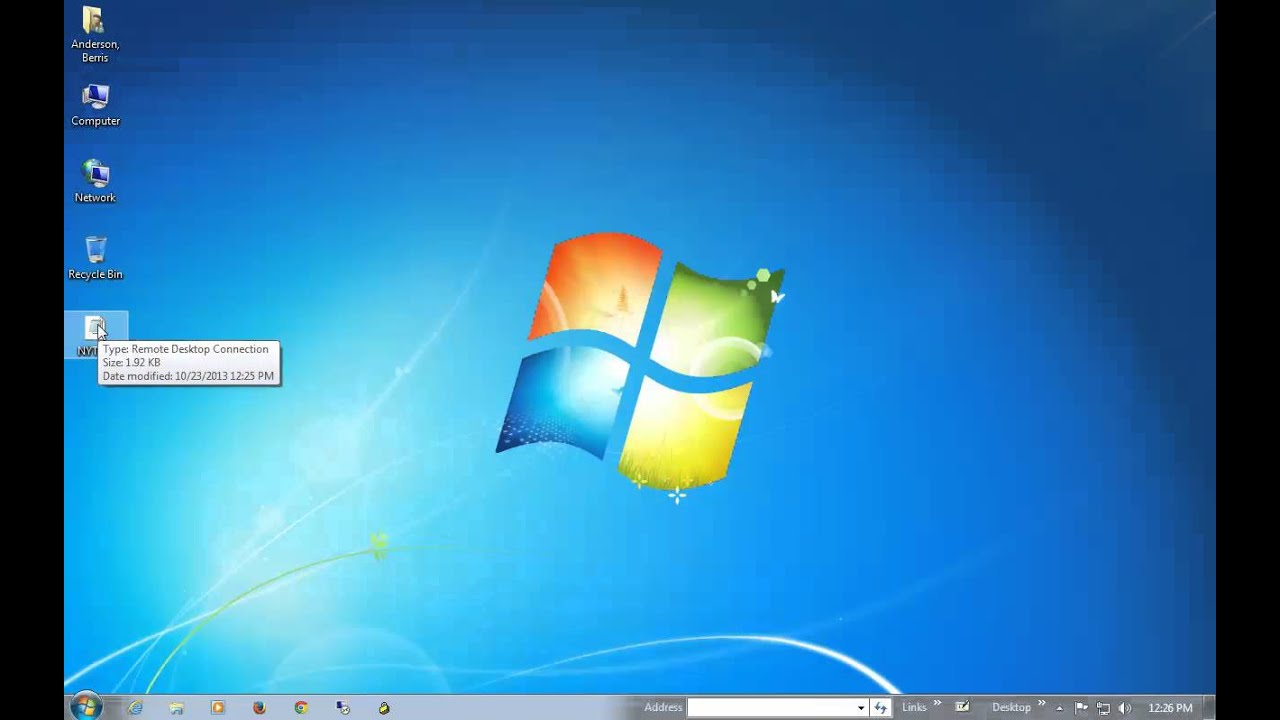Open the Anderson, Berris user folder

pyautogui.click(x=95, y=35)
